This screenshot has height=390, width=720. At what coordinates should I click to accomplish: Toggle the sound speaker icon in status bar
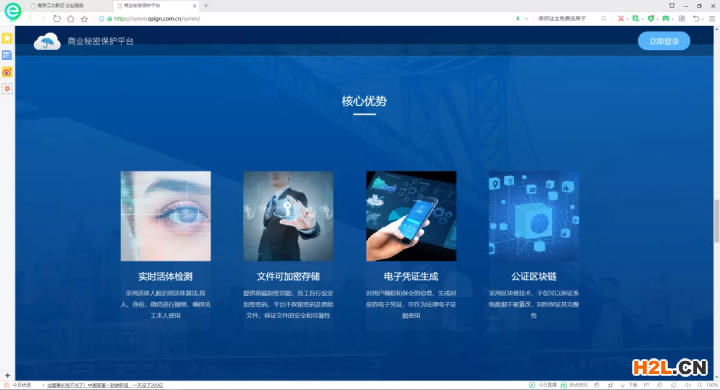pyautogui.click(x=687, y=385)
